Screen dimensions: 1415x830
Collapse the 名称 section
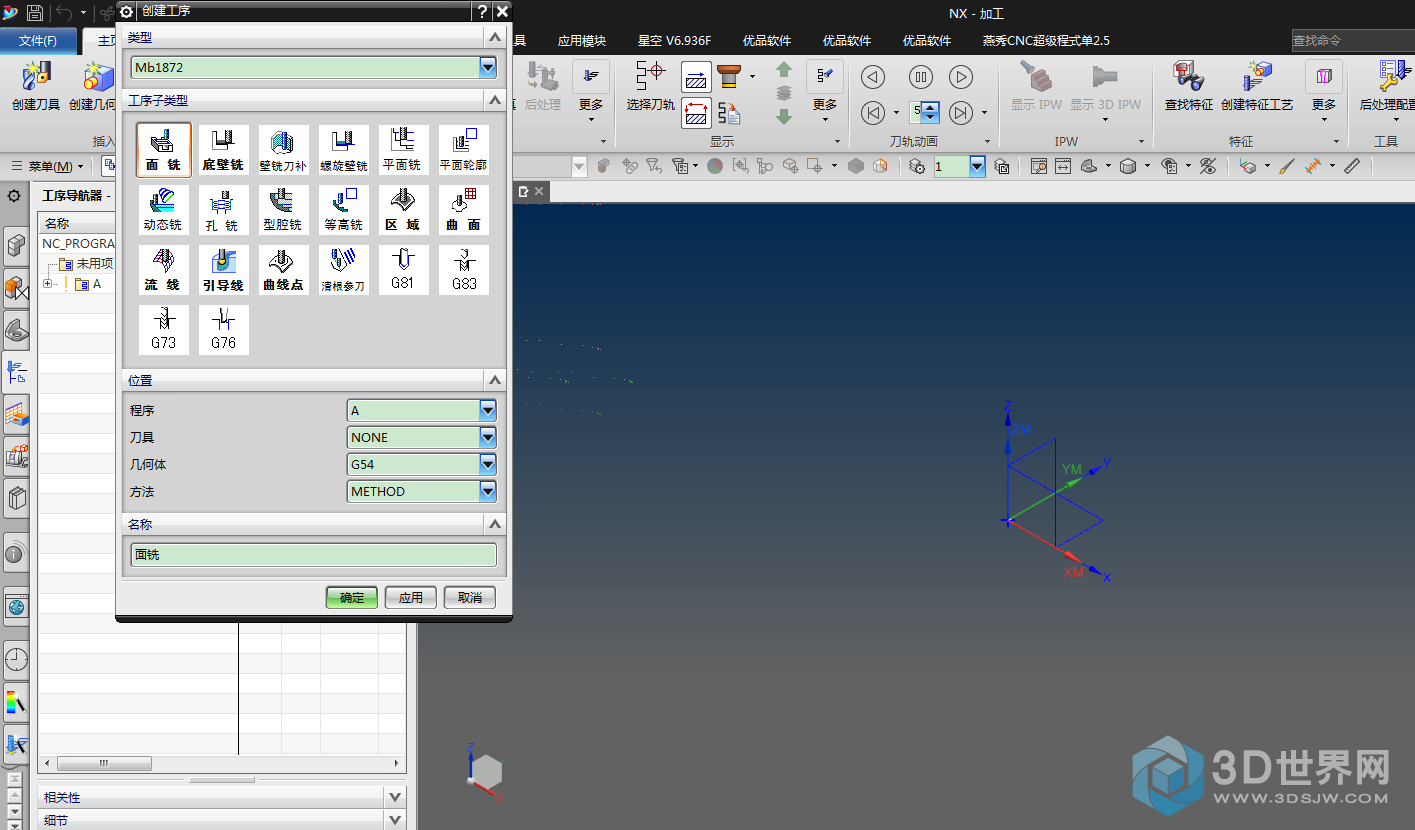494,523
